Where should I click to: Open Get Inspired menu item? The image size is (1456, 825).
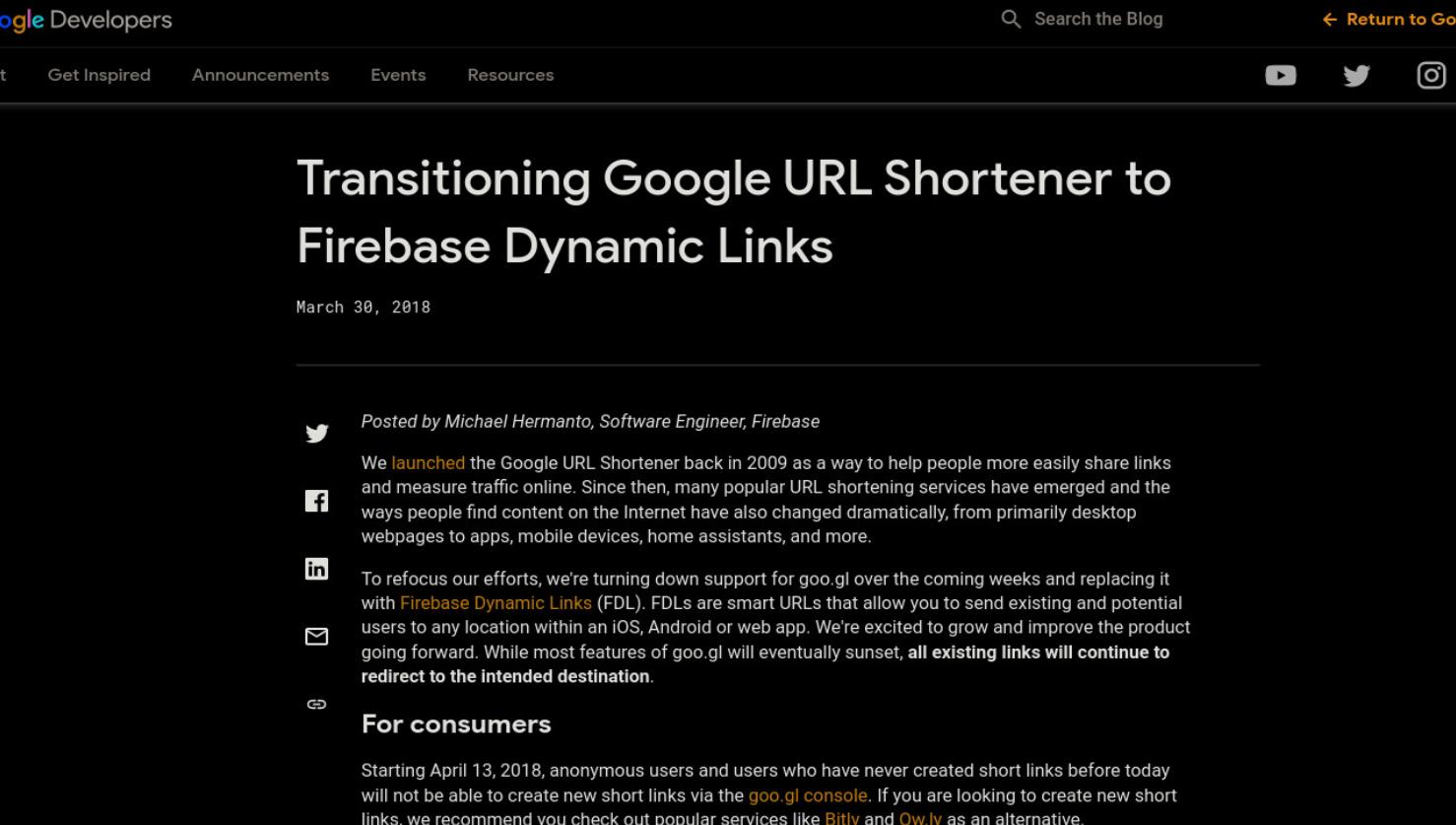(x=99, y=75)
